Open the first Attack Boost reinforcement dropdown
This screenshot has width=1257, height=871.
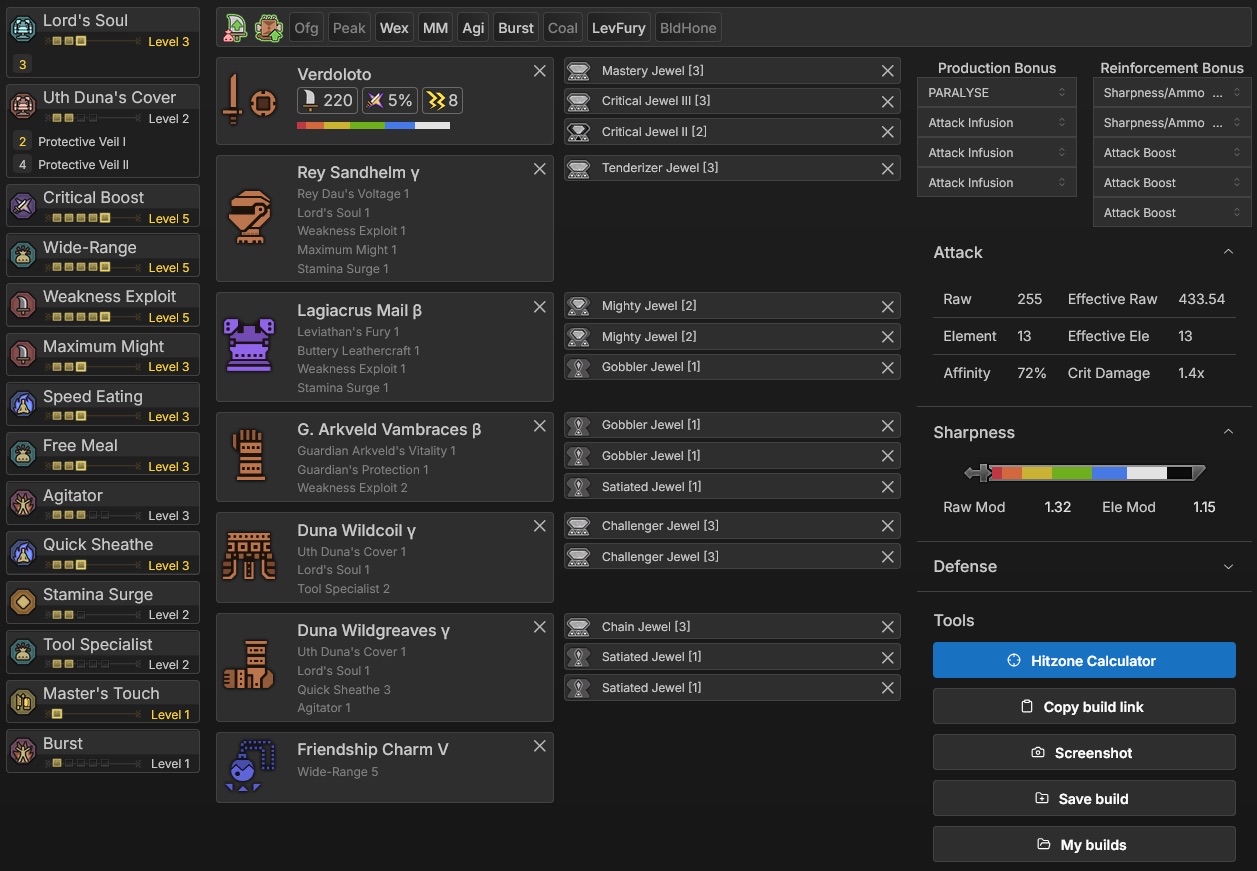click(1172, 152)
